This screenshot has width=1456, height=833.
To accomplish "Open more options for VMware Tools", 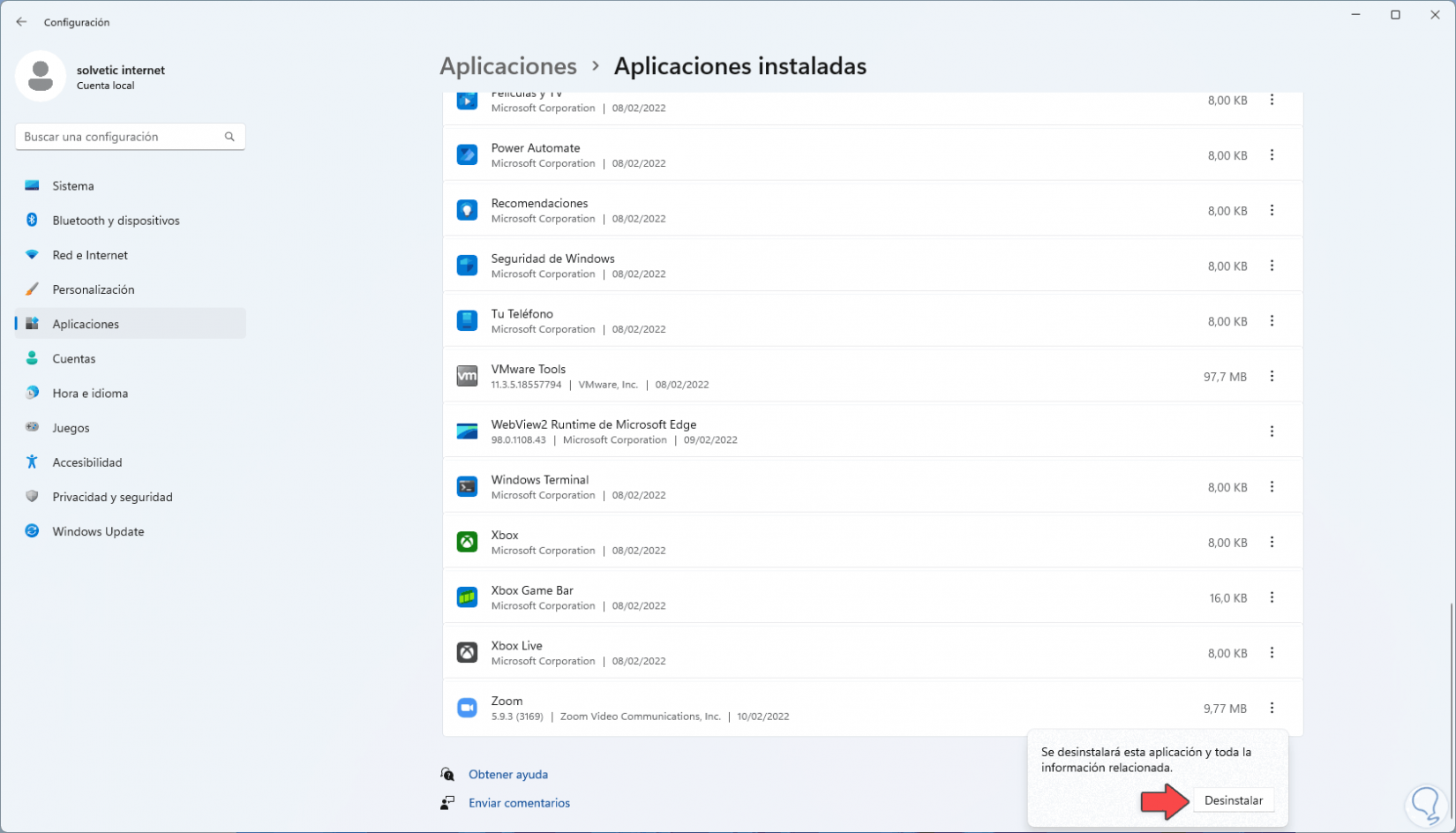I will tap(1272, 376).
